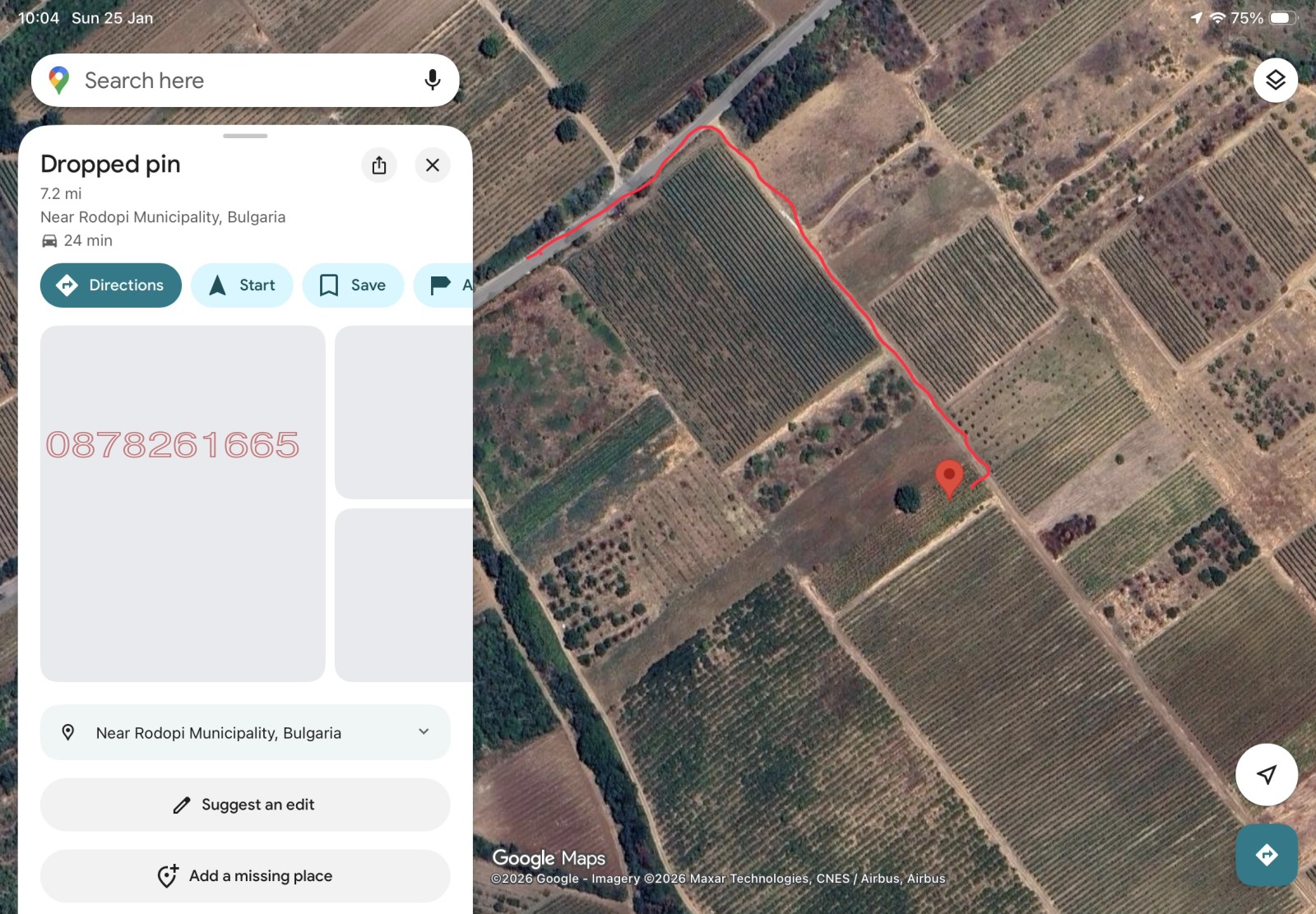The image size is (1316, 914).
Task: Expand the Near Rodopi Municipality address row
Action: 219,733
